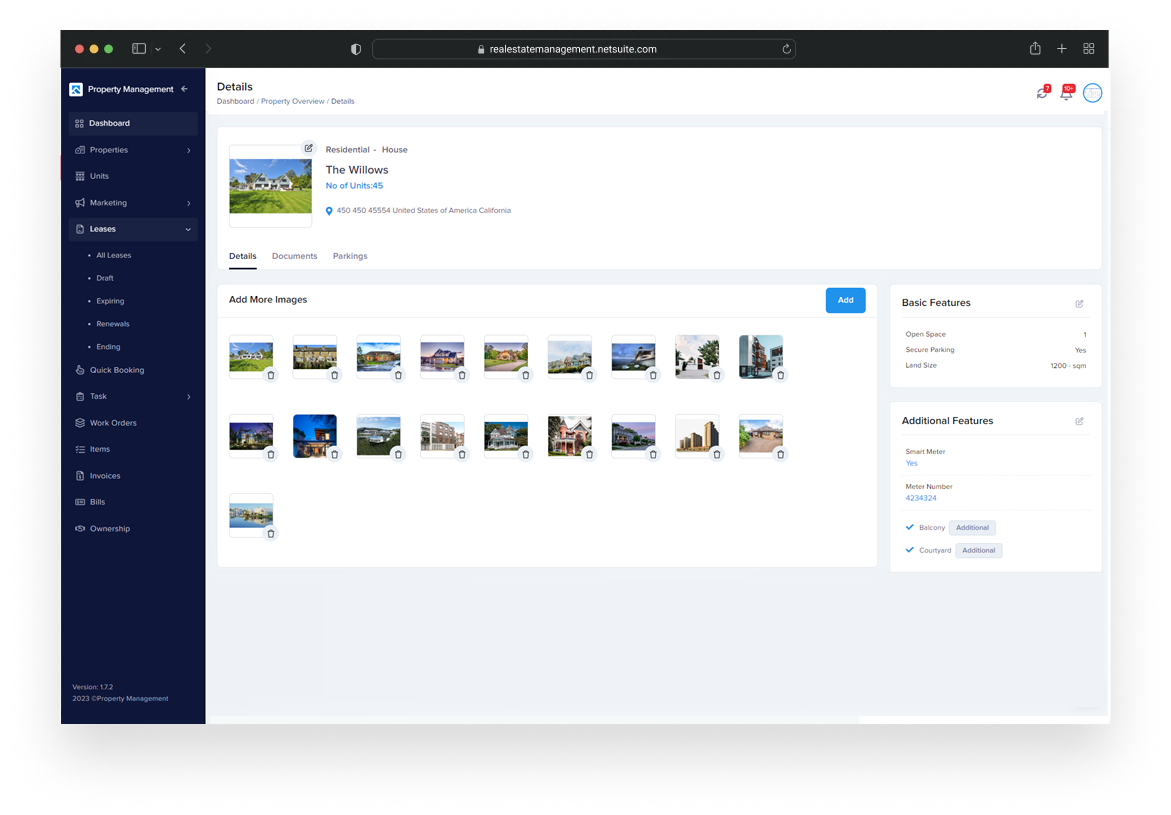Click the Meter Number 4234324 value
The height and width of the screenshot is (815, 1171).
[921, 498]
